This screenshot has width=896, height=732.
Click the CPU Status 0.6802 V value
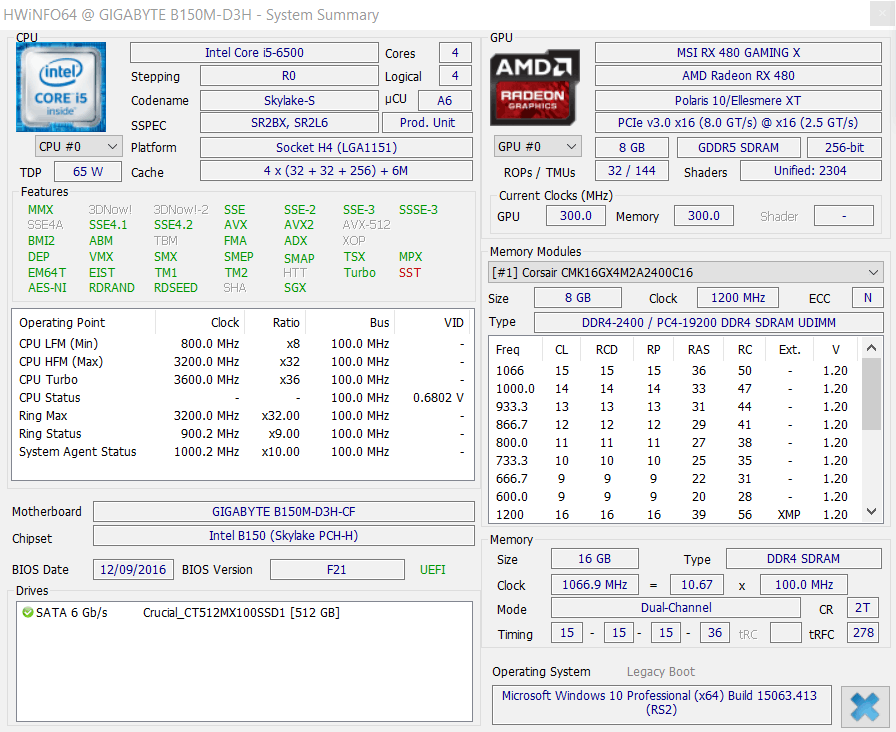coord(438,398)
